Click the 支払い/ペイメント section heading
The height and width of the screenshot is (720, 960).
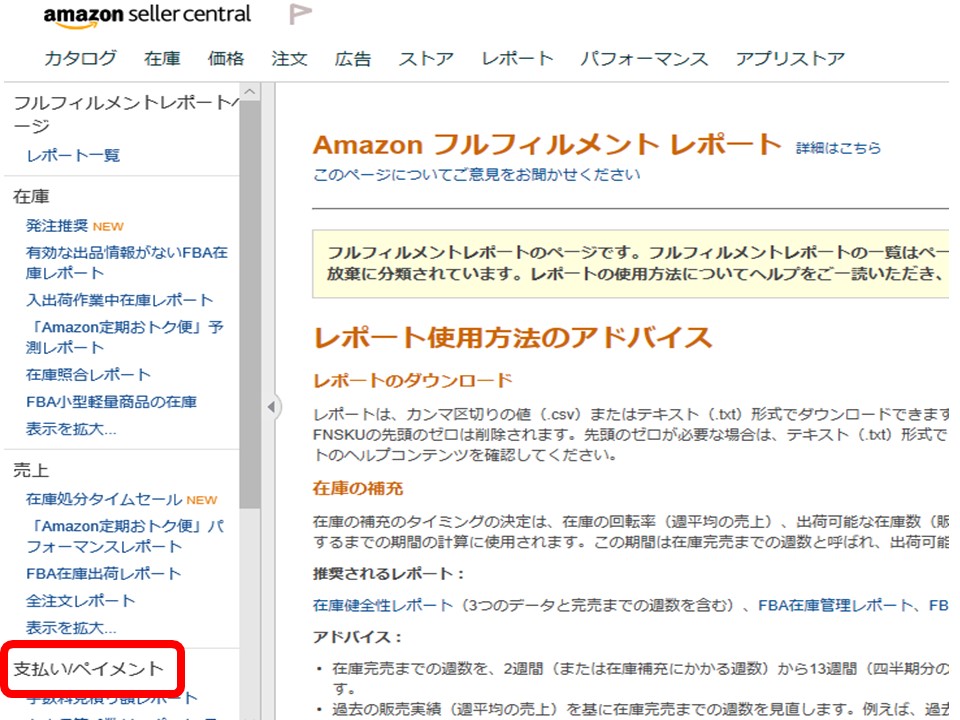pos(89,669)
